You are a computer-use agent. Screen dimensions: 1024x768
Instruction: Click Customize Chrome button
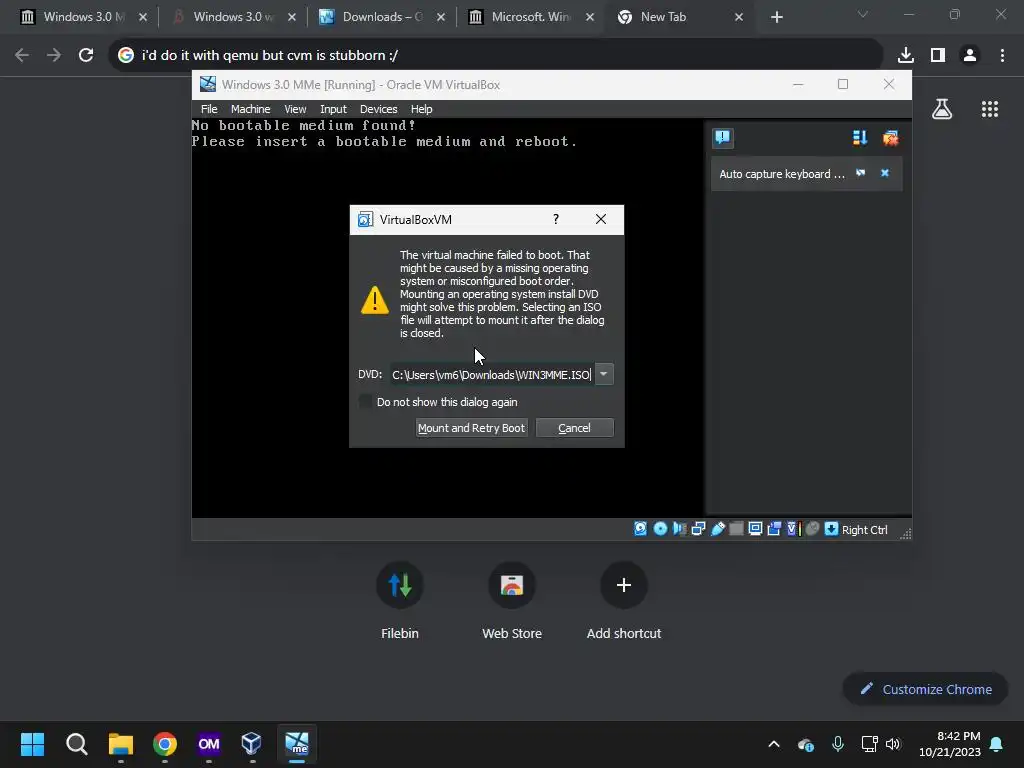pyautogui.click(x=926, y=689)
